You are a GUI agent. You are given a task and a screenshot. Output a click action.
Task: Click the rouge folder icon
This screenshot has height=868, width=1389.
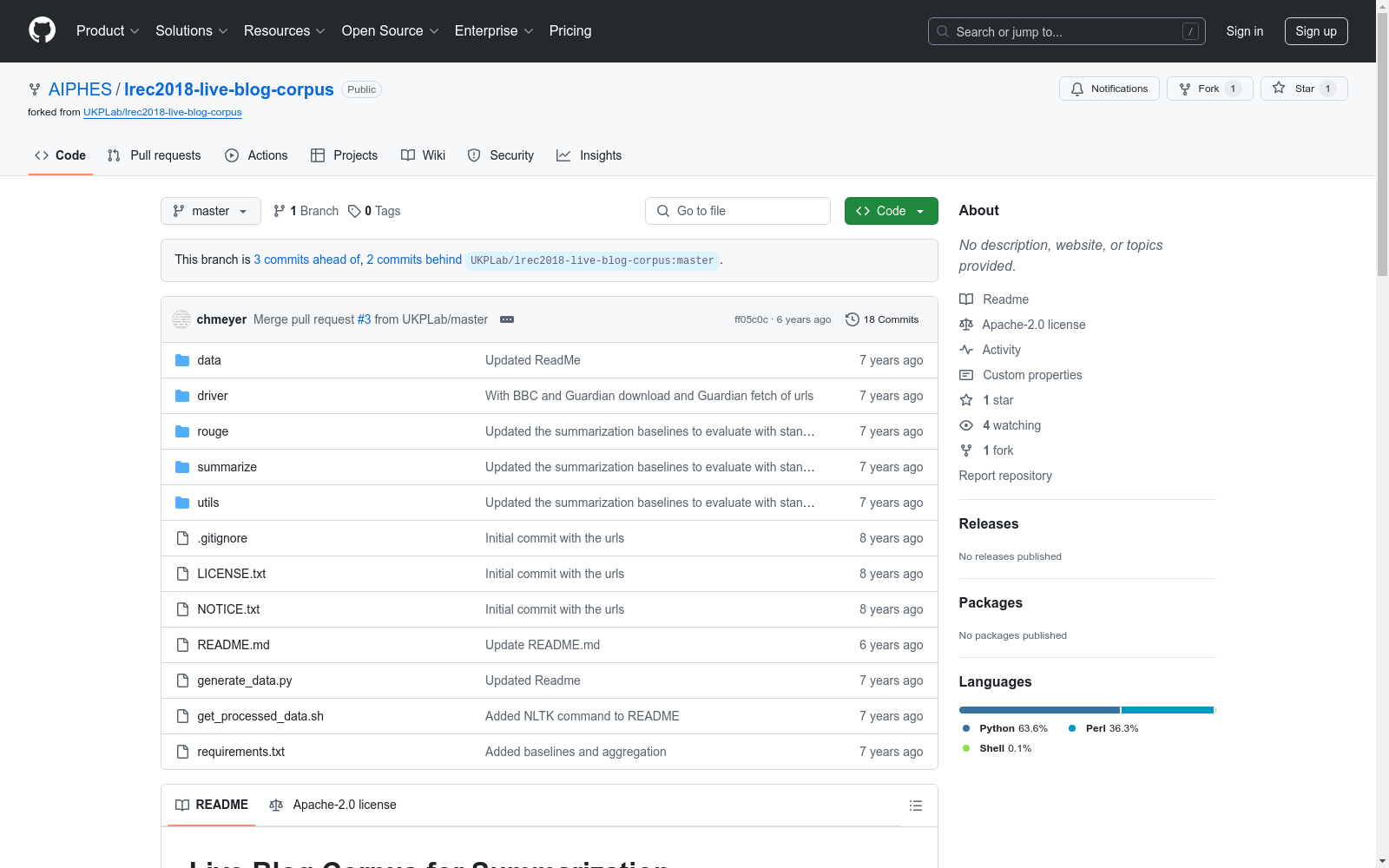182,431
